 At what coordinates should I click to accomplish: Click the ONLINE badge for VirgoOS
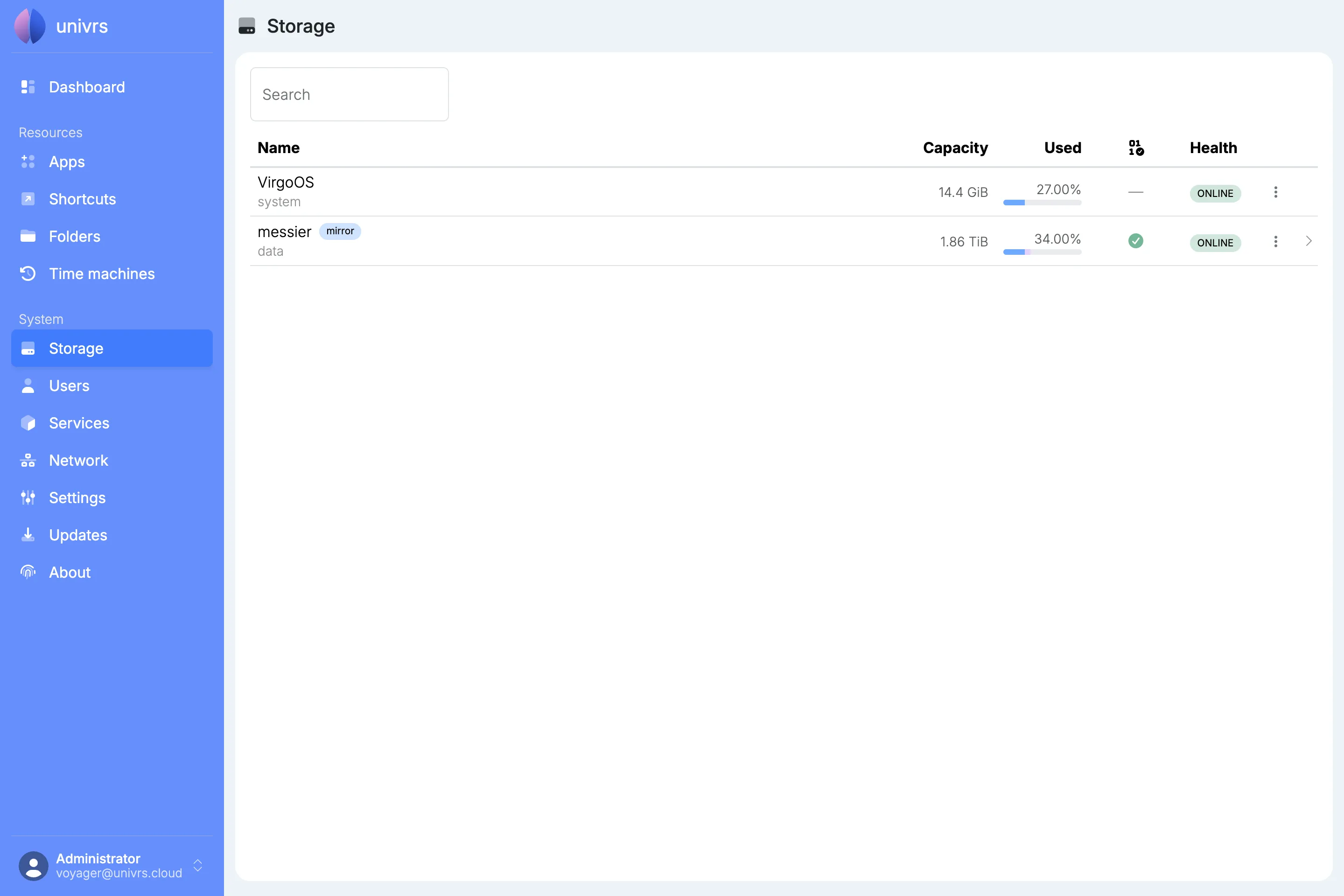(1215, 193)
